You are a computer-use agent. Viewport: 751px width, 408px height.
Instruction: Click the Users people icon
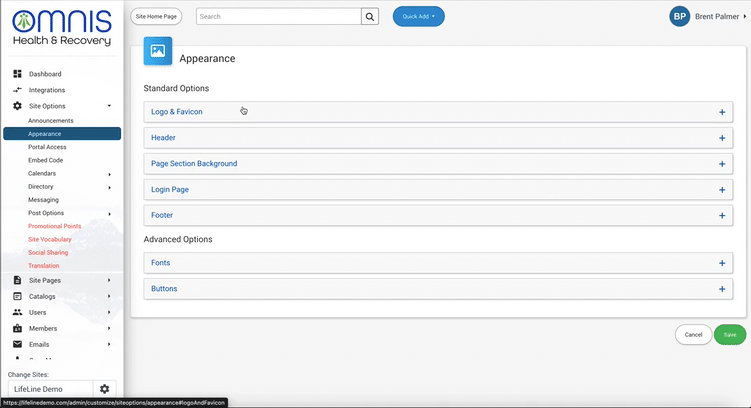click(17, 312)
